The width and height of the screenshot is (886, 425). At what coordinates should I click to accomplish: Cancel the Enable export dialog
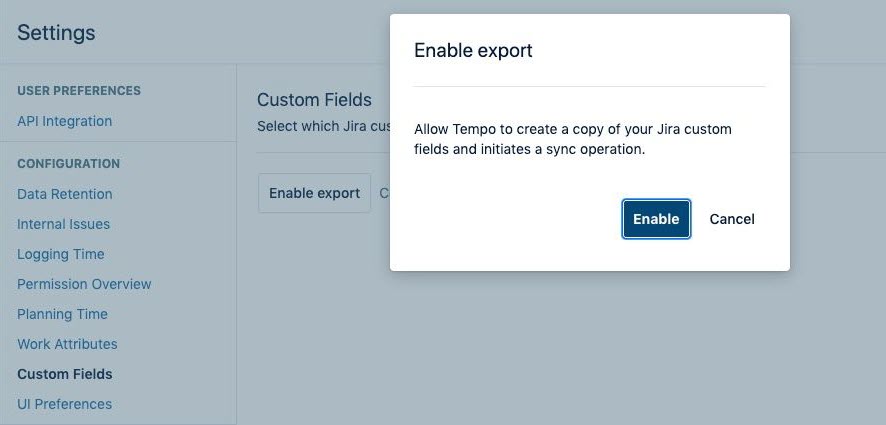click(x=732, y=219)
